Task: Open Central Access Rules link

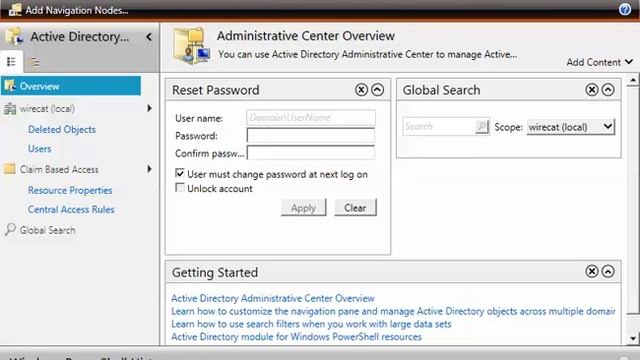Action: tap(71, 209)
